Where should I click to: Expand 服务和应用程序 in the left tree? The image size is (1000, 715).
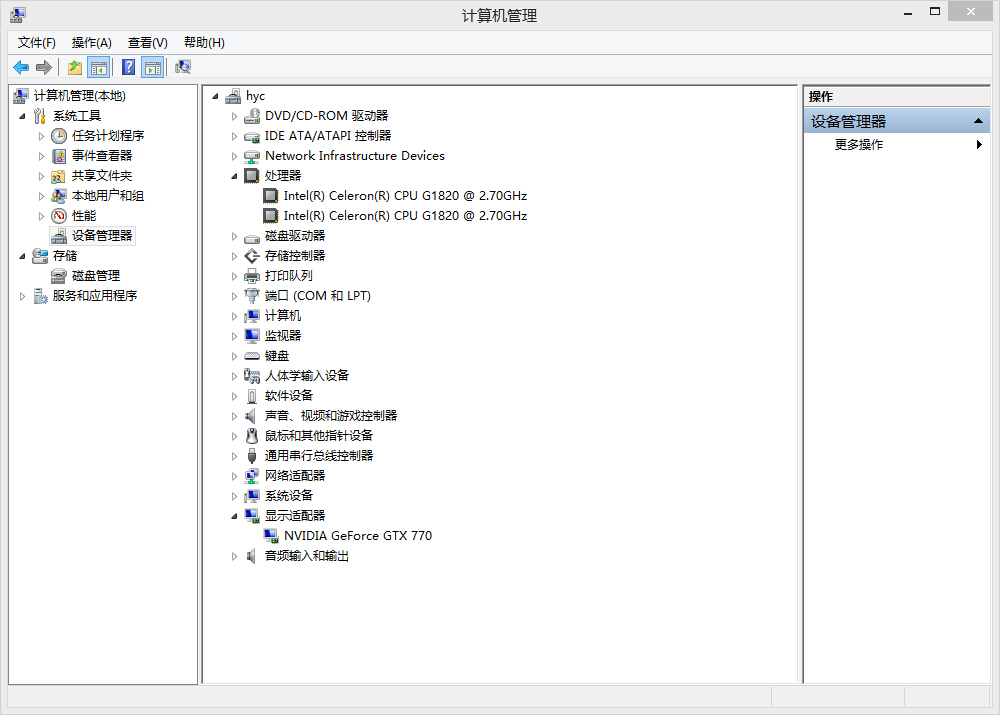coord(22,296)
